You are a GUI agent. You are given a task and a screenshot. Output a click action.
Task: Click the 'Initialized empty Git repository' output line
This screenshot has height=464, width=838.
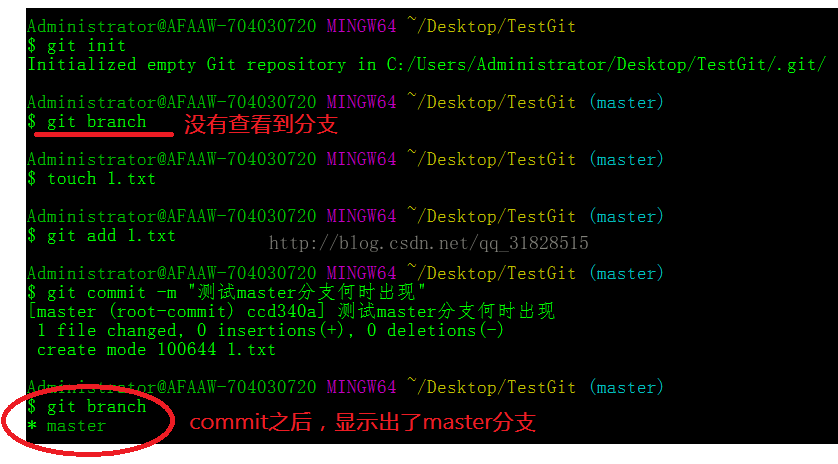point(427,65)
